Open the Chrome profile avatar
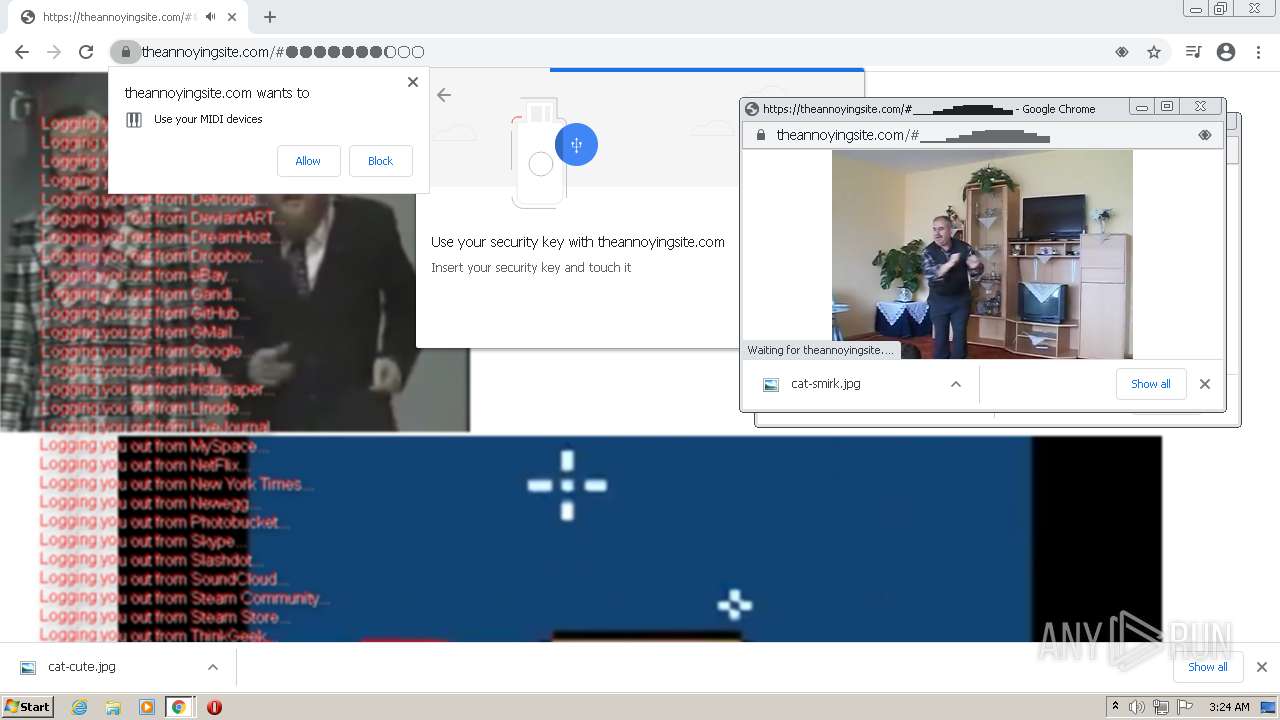The height and width of the screenshot is (720, 1280). pos(1226,52)
